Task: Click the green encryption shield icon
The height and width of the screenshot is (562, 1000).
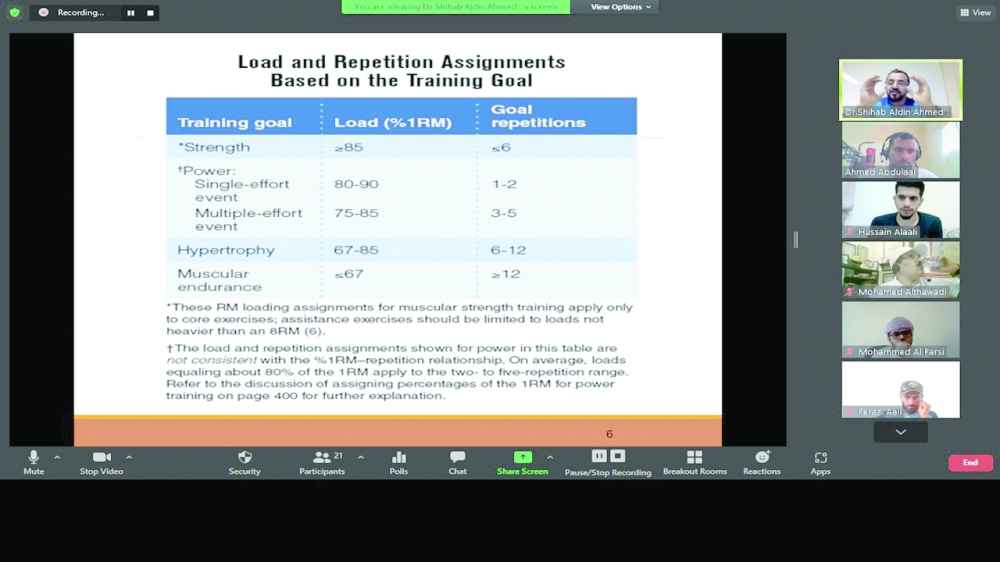Action: [x=15, y=12]
